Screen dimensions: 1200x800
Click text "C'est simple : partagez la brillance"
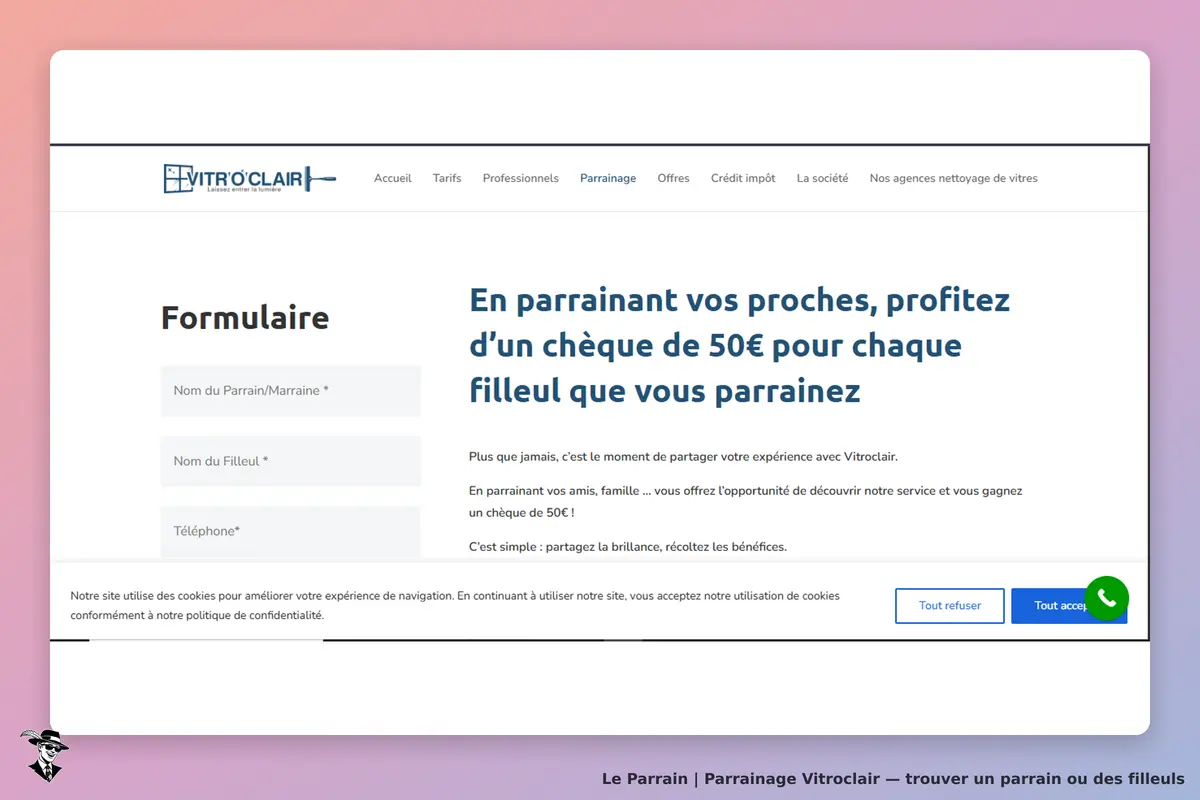pos(628,547)
